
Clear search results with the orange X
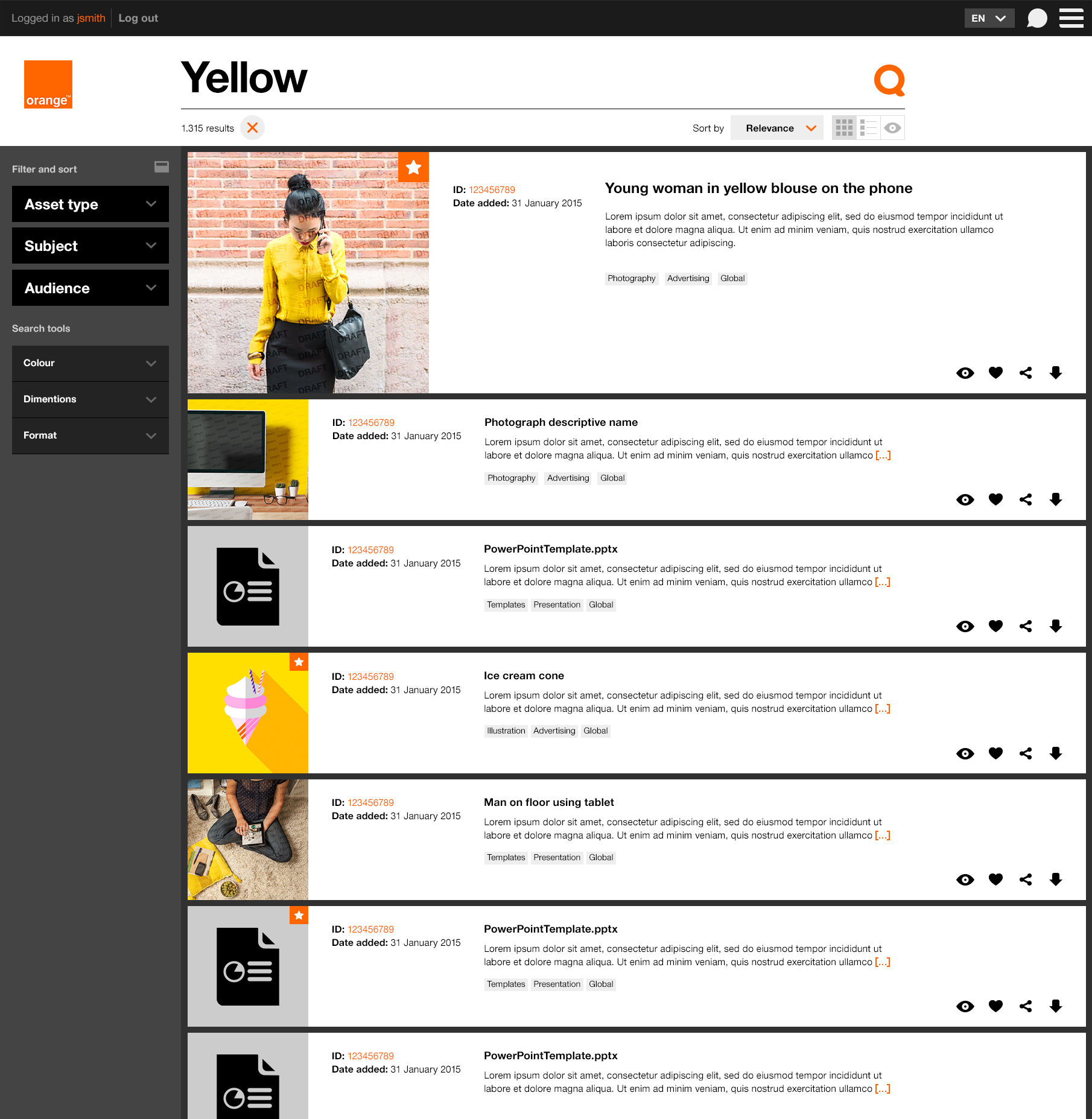pyautogui.click(x=252, y=128)
